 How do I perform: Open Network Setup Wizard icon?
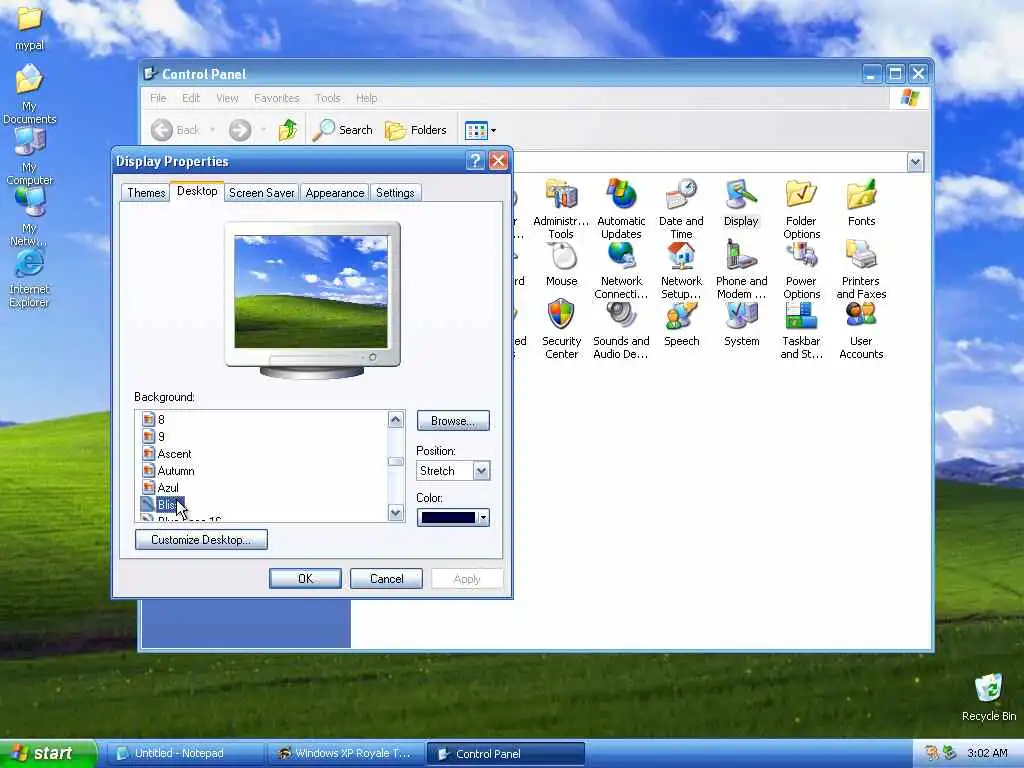pyautogui.click(x=681, y=270)
